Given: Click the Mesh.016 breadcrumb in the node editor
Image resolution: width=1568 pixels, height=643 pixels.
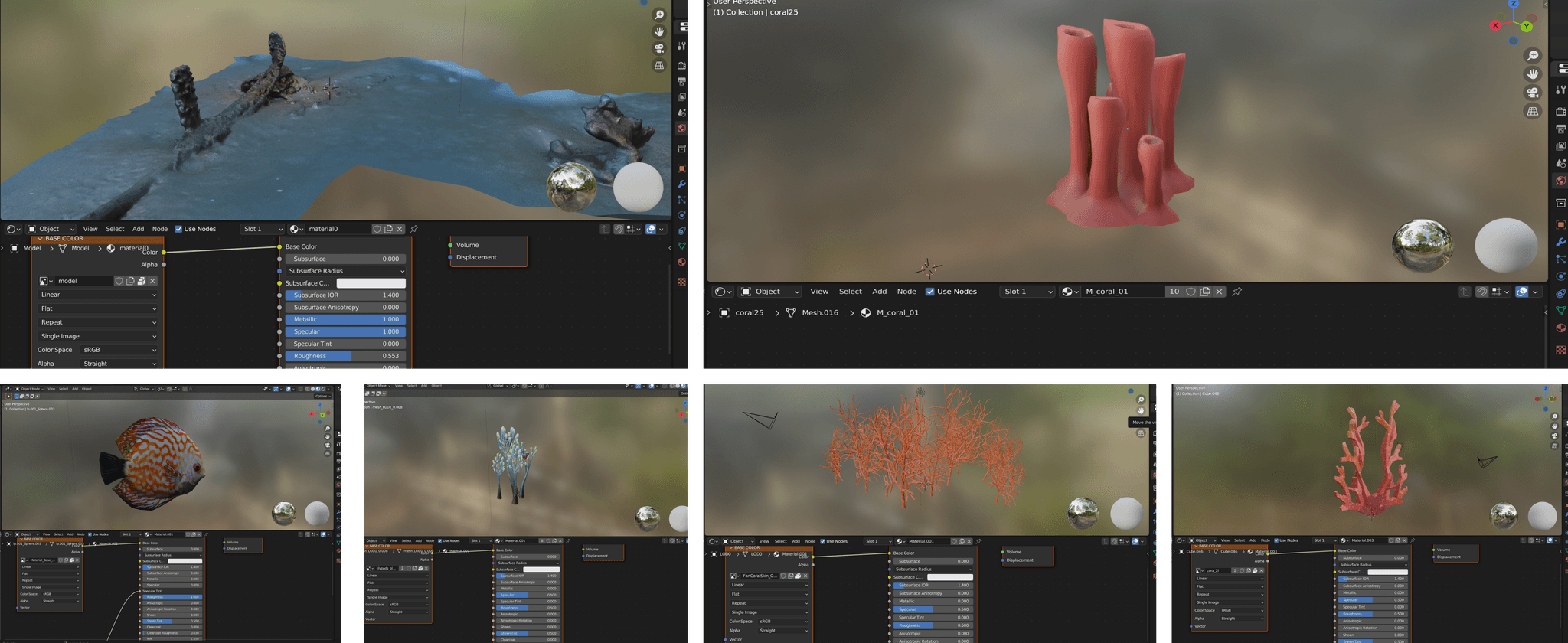Looking at the screenshot, I should (819, 313).
